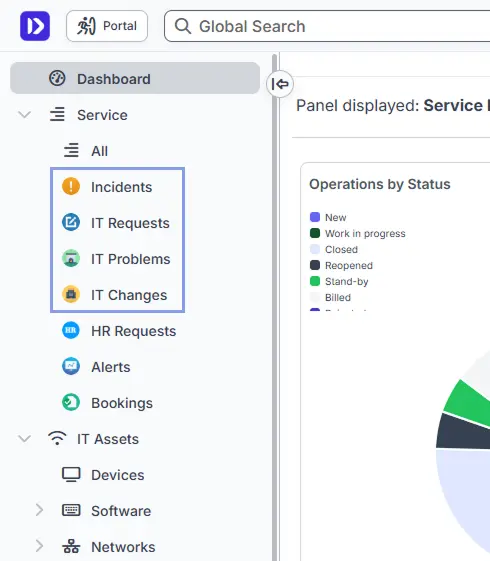Click the purple app logo icon
Image resolution: width=490 pixels, height=561 pixels.
tap(35, 26)
